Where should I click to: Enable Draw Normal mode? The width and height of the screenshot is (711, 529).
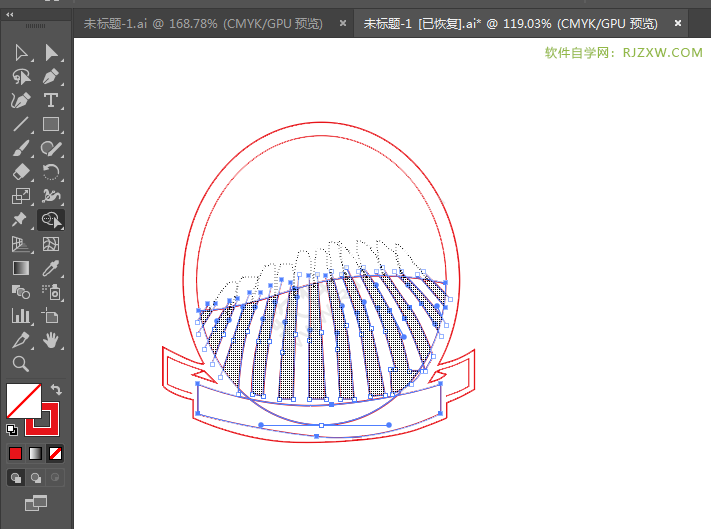pos(16,477)
